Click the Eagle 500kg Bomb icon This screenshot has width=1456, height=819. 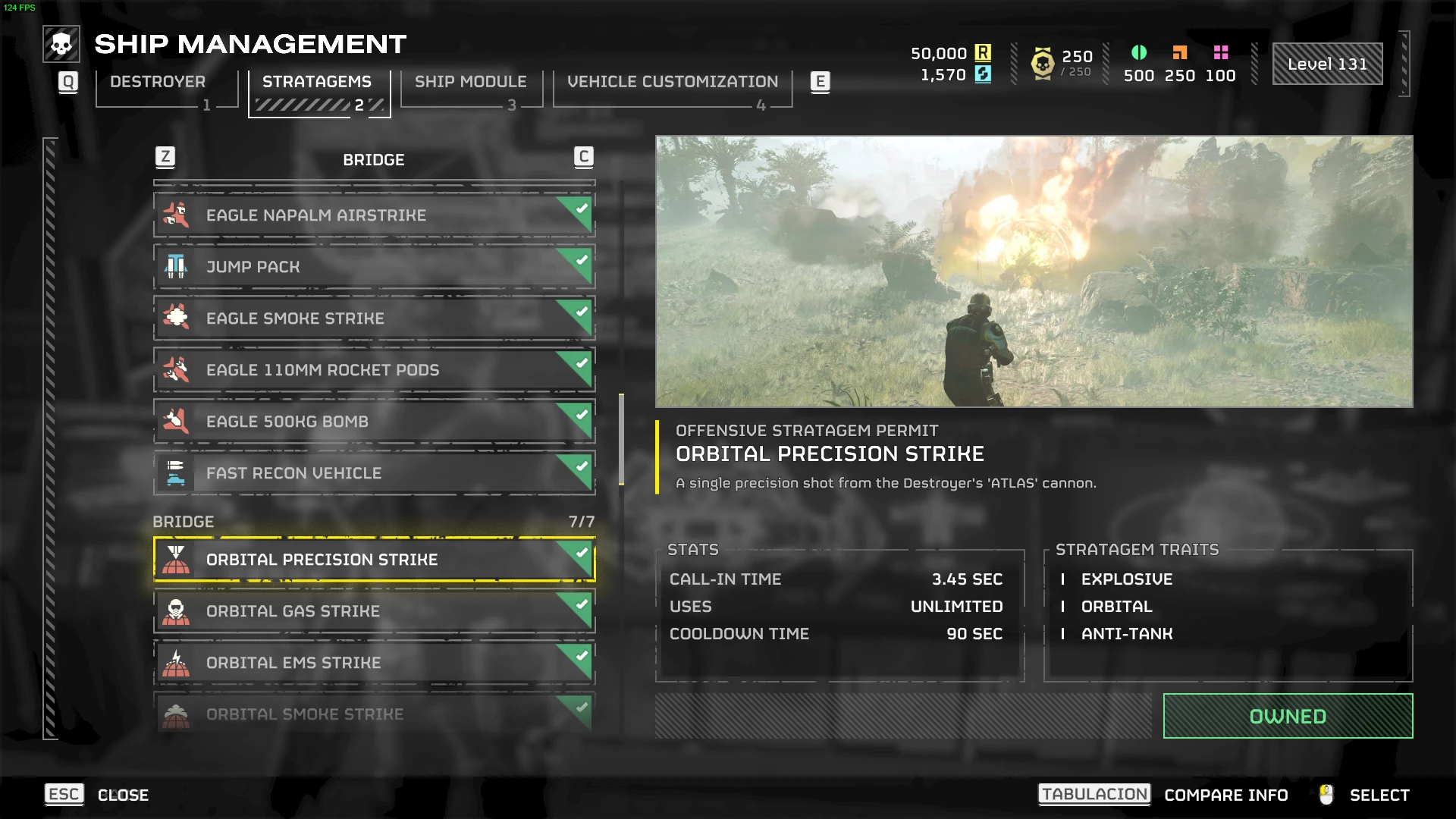click(x=176, y=422)
